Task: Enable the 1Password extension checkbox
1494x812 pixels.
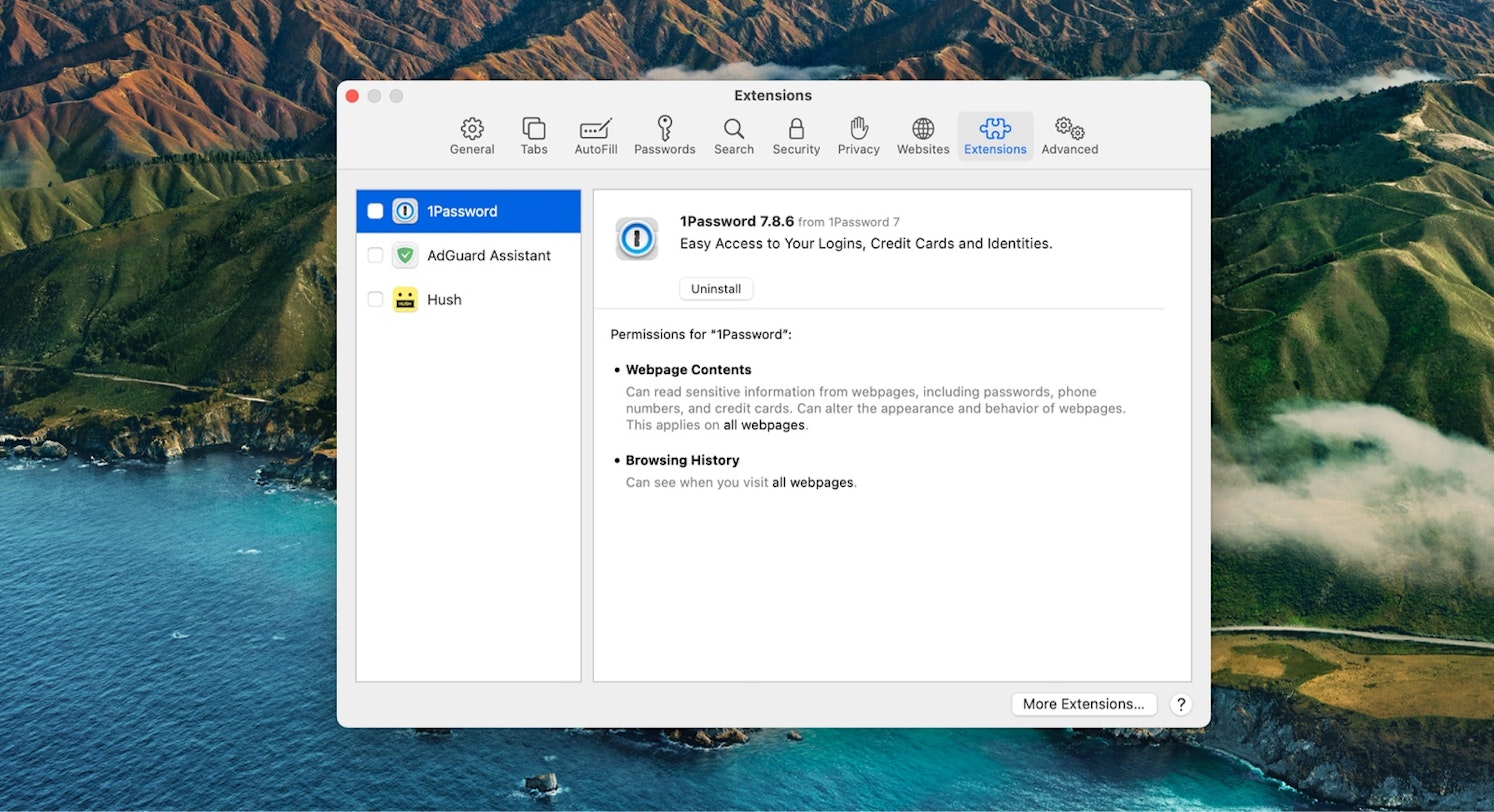Action: 375,211
